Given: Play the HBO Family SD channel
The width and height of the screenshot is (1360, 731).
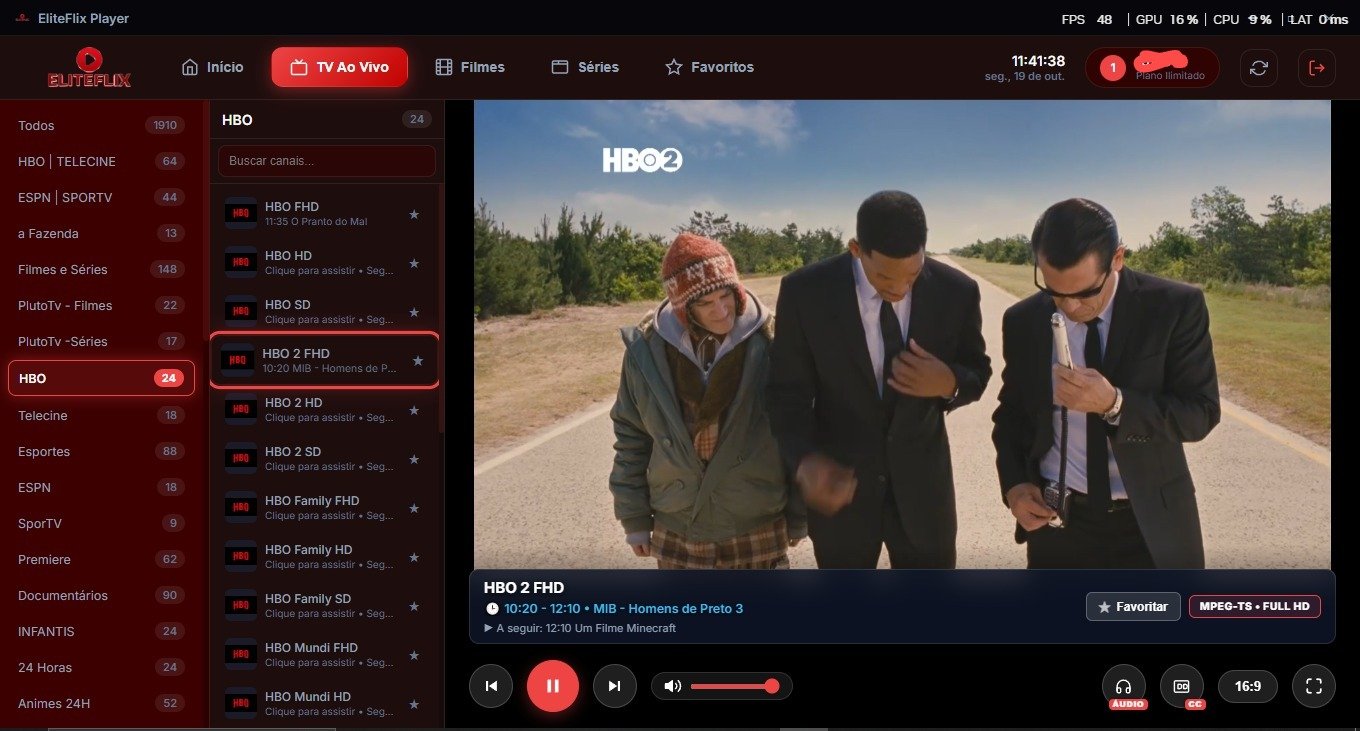Looking at the screenshot, I should tap(325, 606).
